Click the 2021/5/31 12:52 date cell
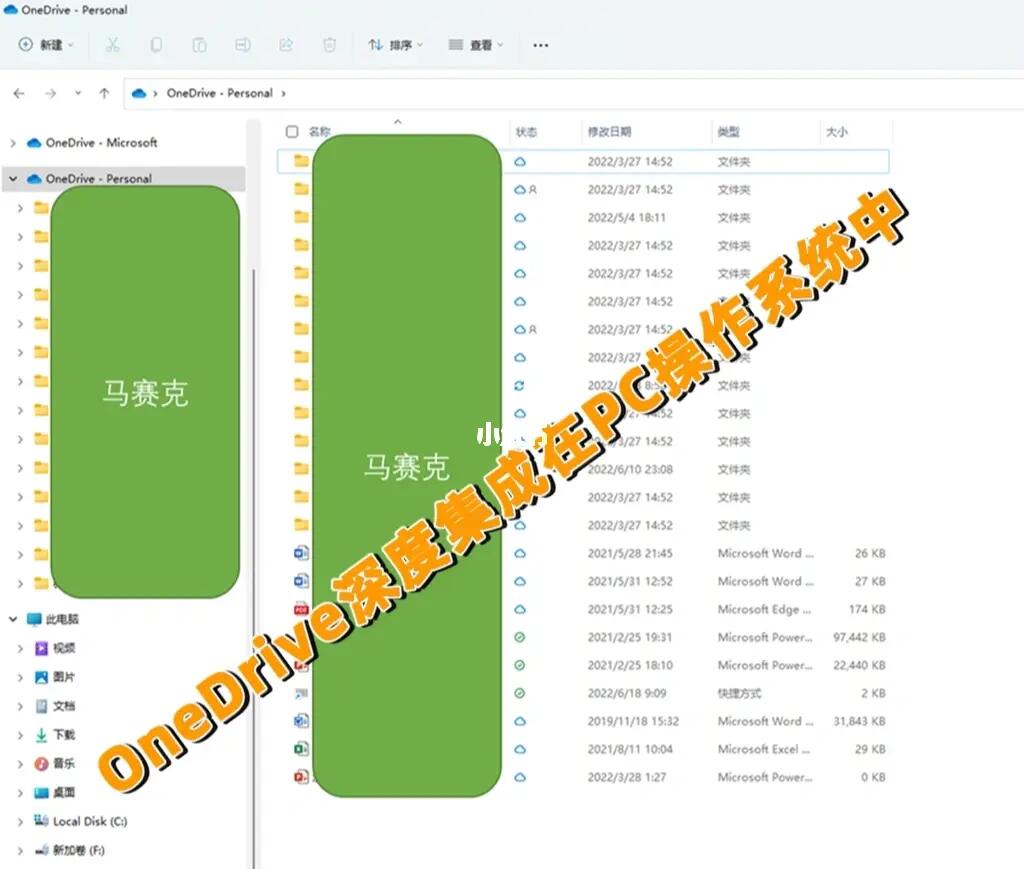1024x869 pixels. click(x=630, y=581)
